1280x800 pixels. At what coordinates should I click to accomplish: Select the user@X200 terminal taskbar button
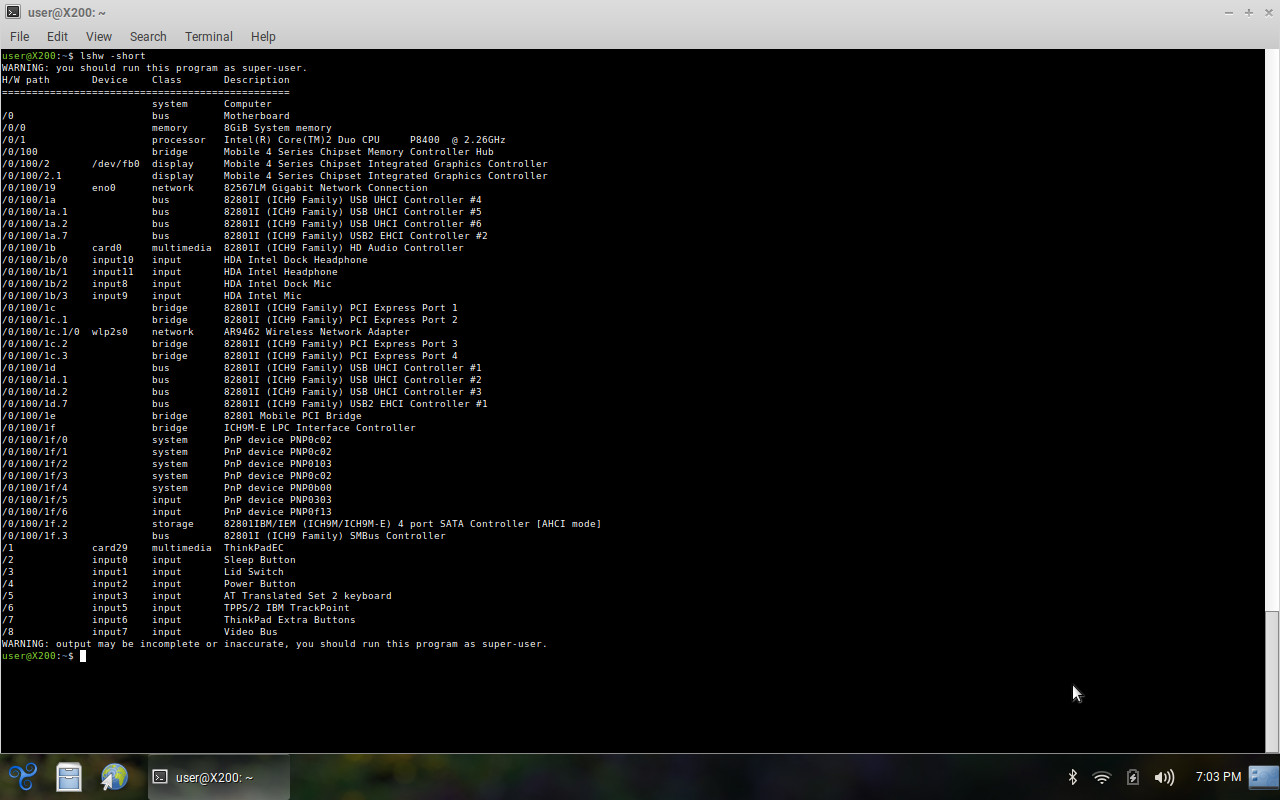[x=219, y=777]
